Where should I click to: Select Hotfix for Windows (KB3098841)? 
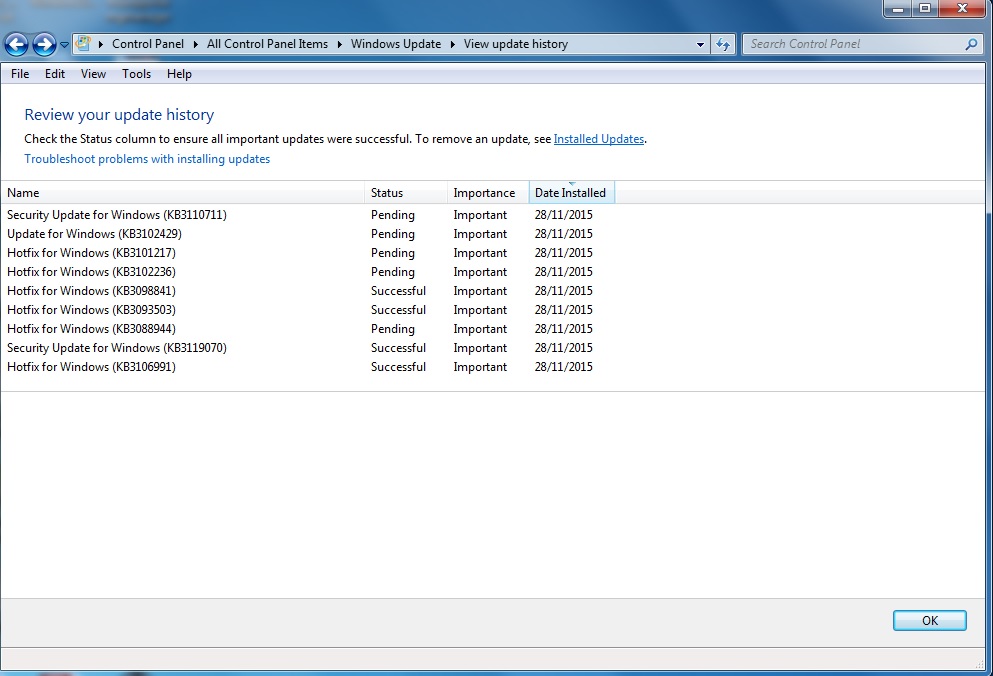pyautogui.click(x=91, y=291)
